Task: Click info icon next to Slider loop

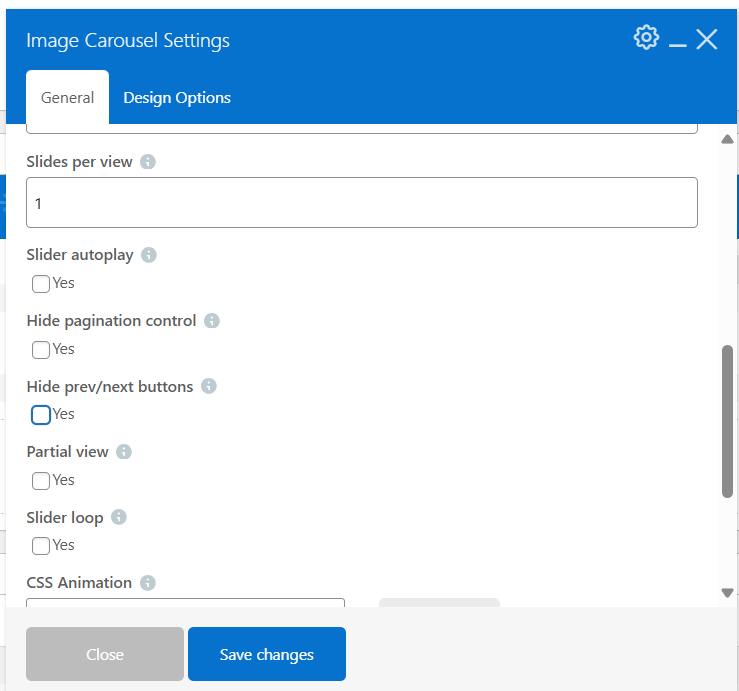Action: (x=119, y=518)
